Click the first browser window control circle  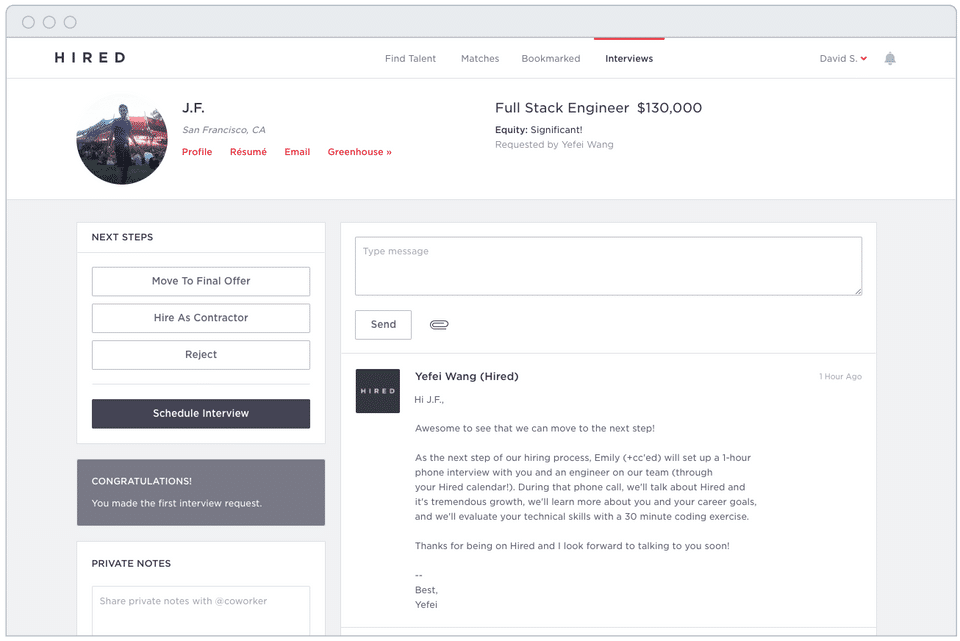tap(28, 22)
